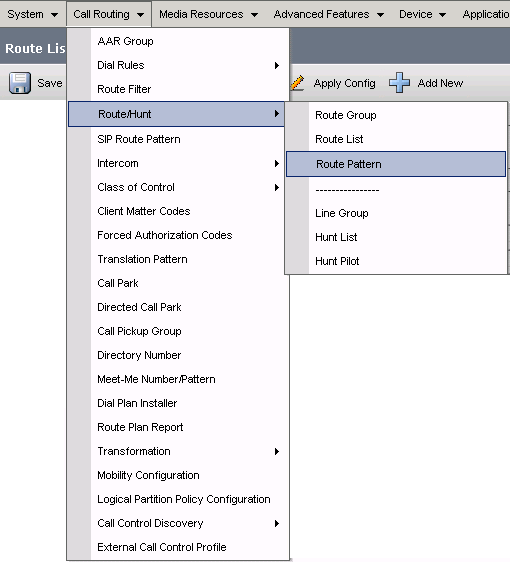Open the System menu dropdown
510x562 pixels.
32,14
